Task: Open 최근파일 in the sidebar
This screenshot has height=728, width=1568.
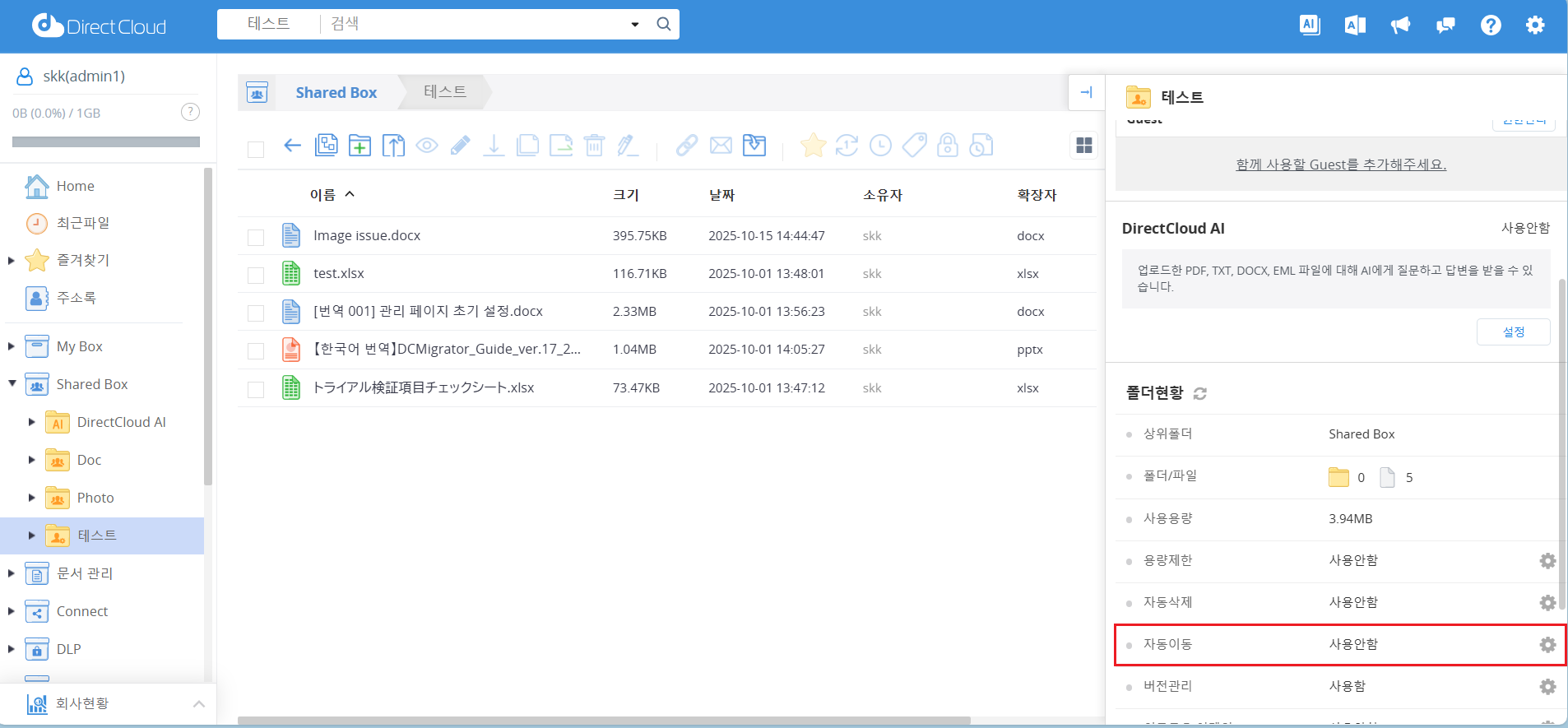Action: click(x=82, y=223)
